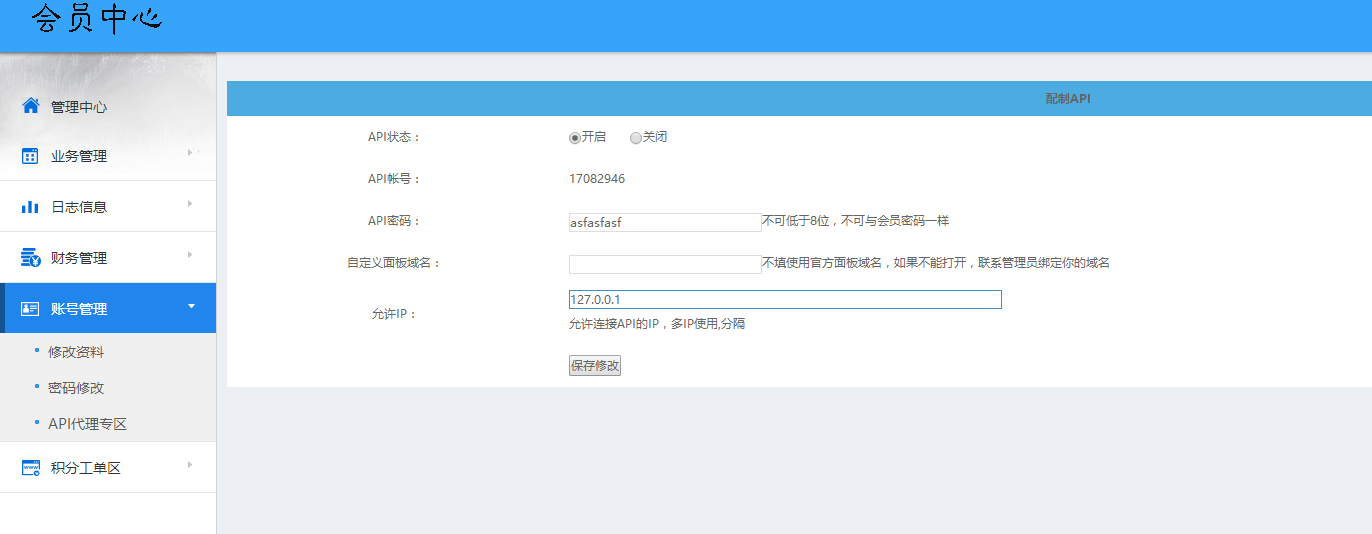Screen dimensions: 1372x534
Task: Click the home icon beside 管理中心
Action: click(x=30, y=106)
